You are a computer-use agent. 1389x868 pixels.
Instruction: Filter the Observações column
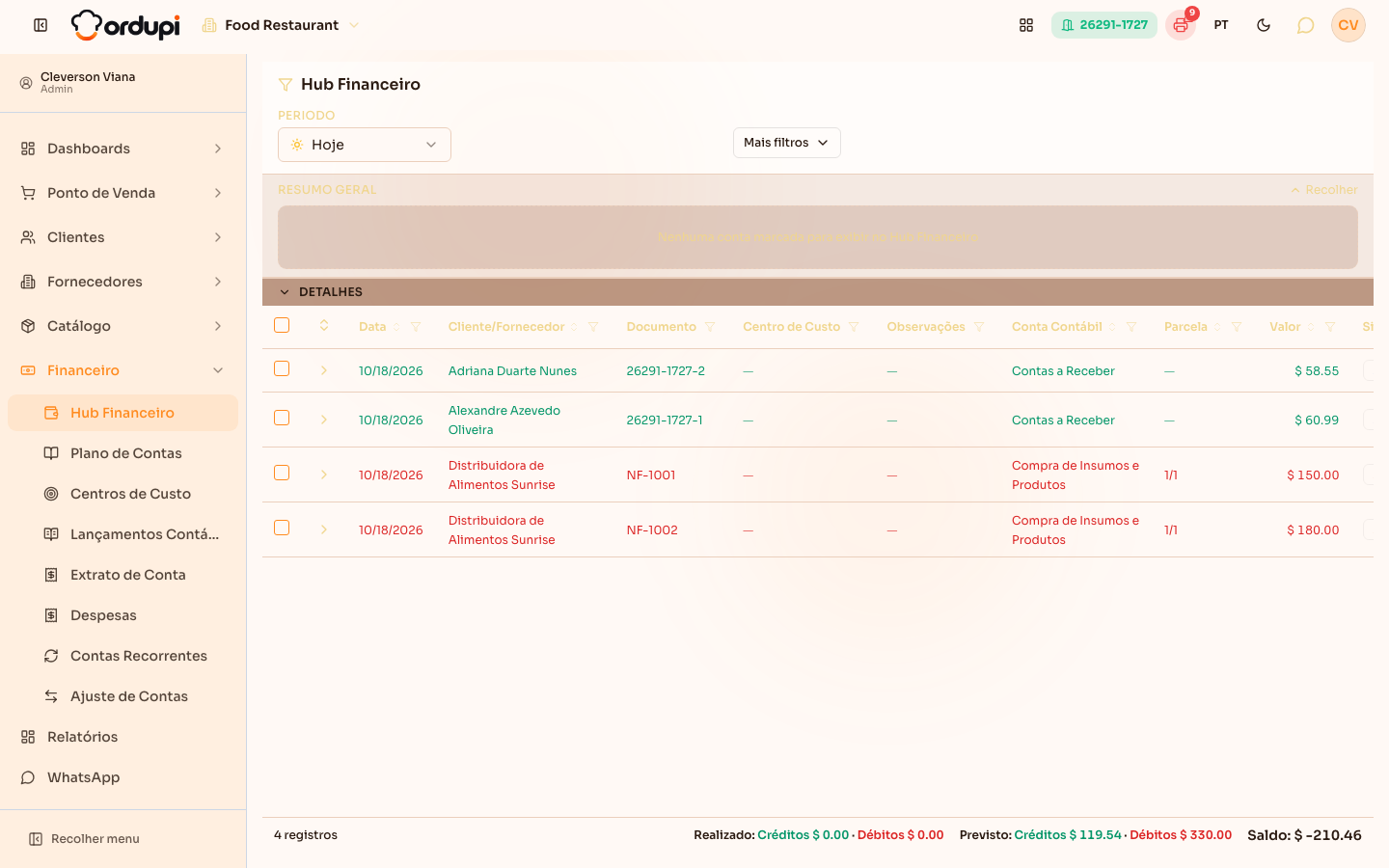[979, 327]
